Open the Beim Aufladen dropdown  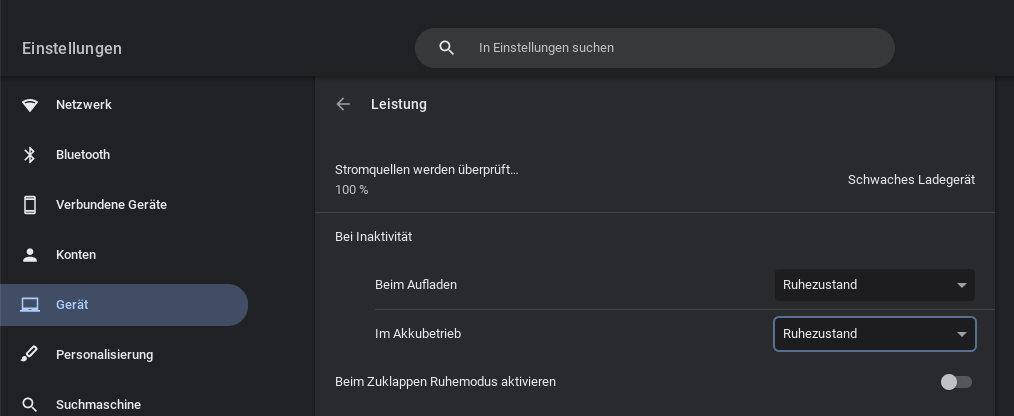pyautogui.click(x=874, y=285)
